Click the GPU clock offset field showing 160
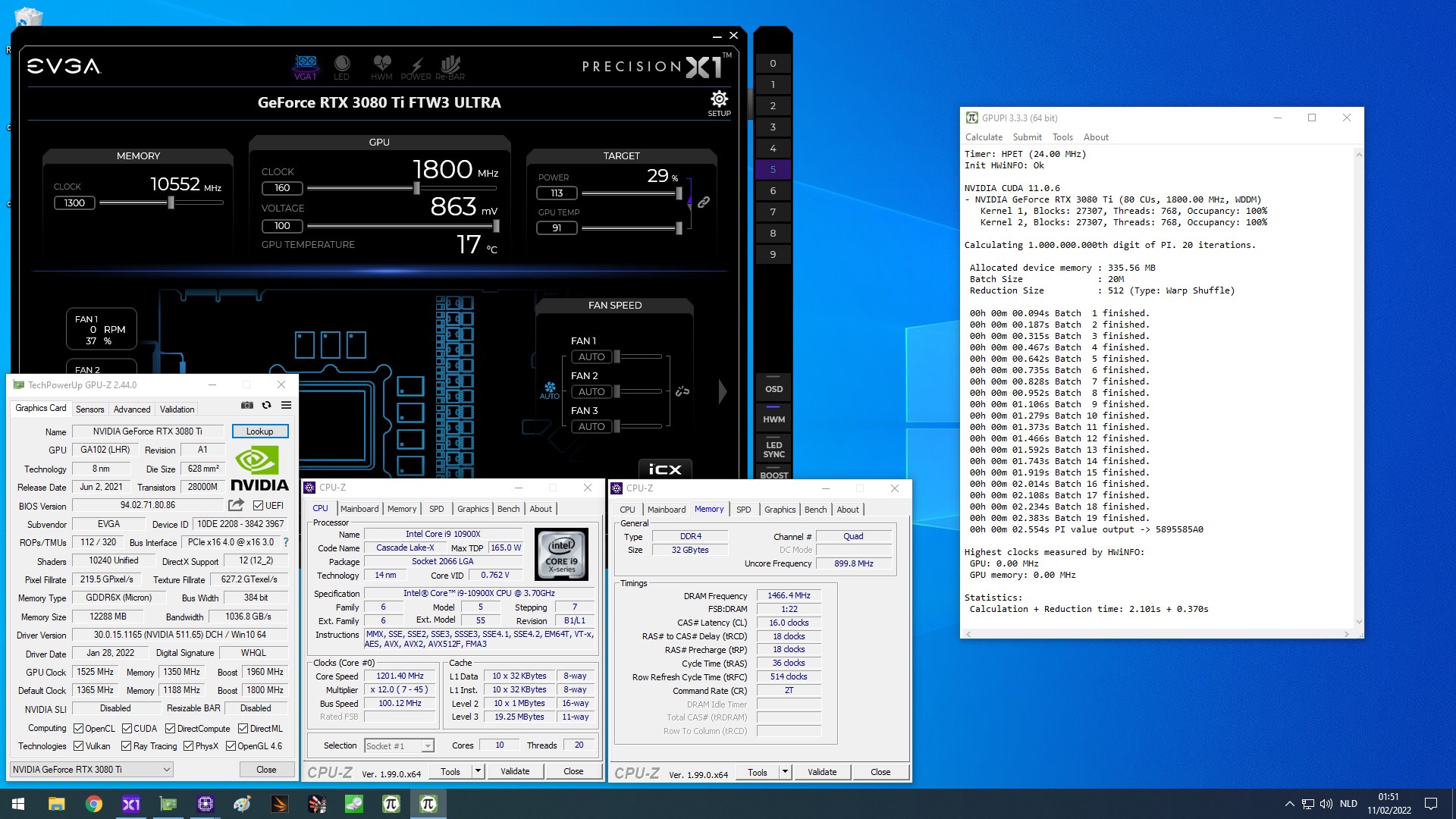The height and width of the screenshot is (819, 1456). 282,188
